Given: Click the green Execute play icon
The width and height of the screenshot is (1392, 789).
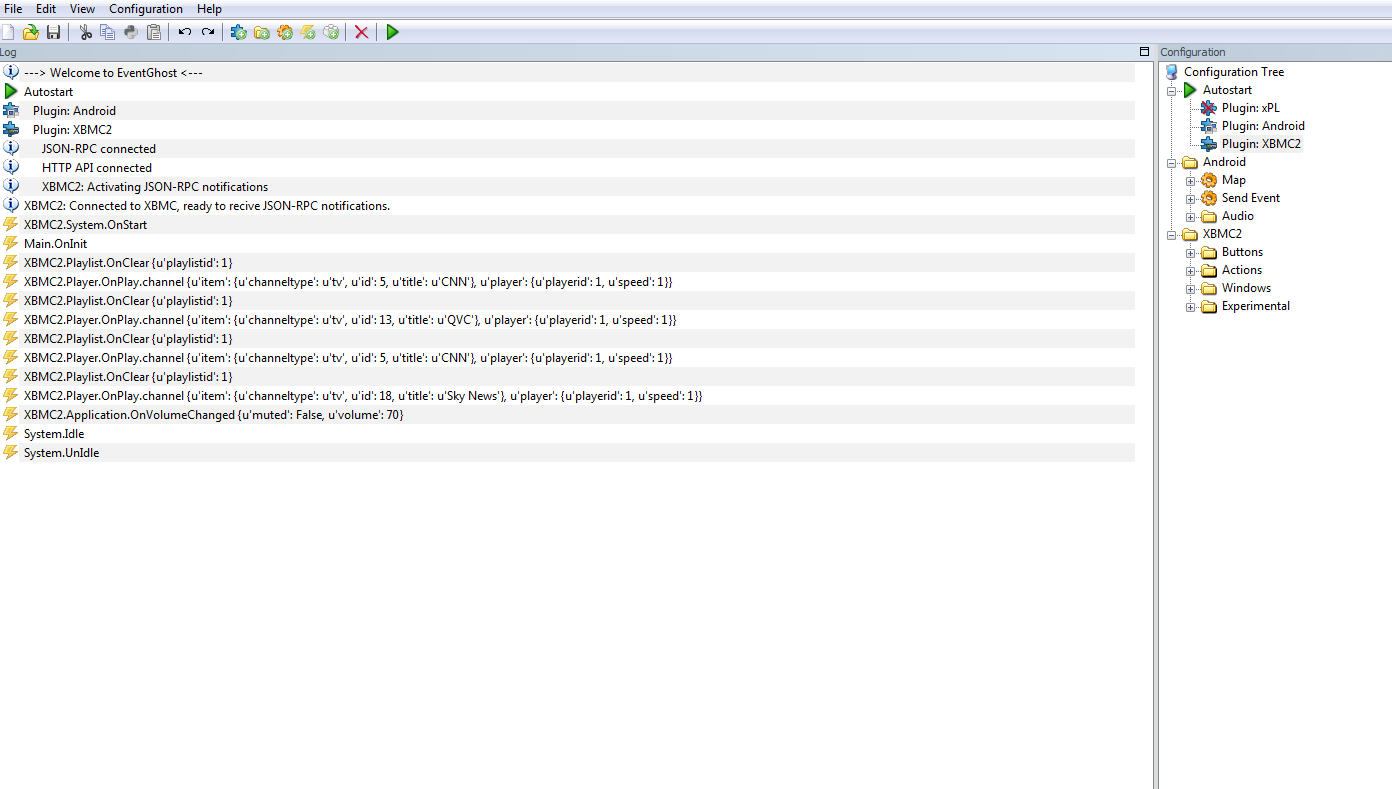Looking at the screenshot, I should [x=393, y=32].
